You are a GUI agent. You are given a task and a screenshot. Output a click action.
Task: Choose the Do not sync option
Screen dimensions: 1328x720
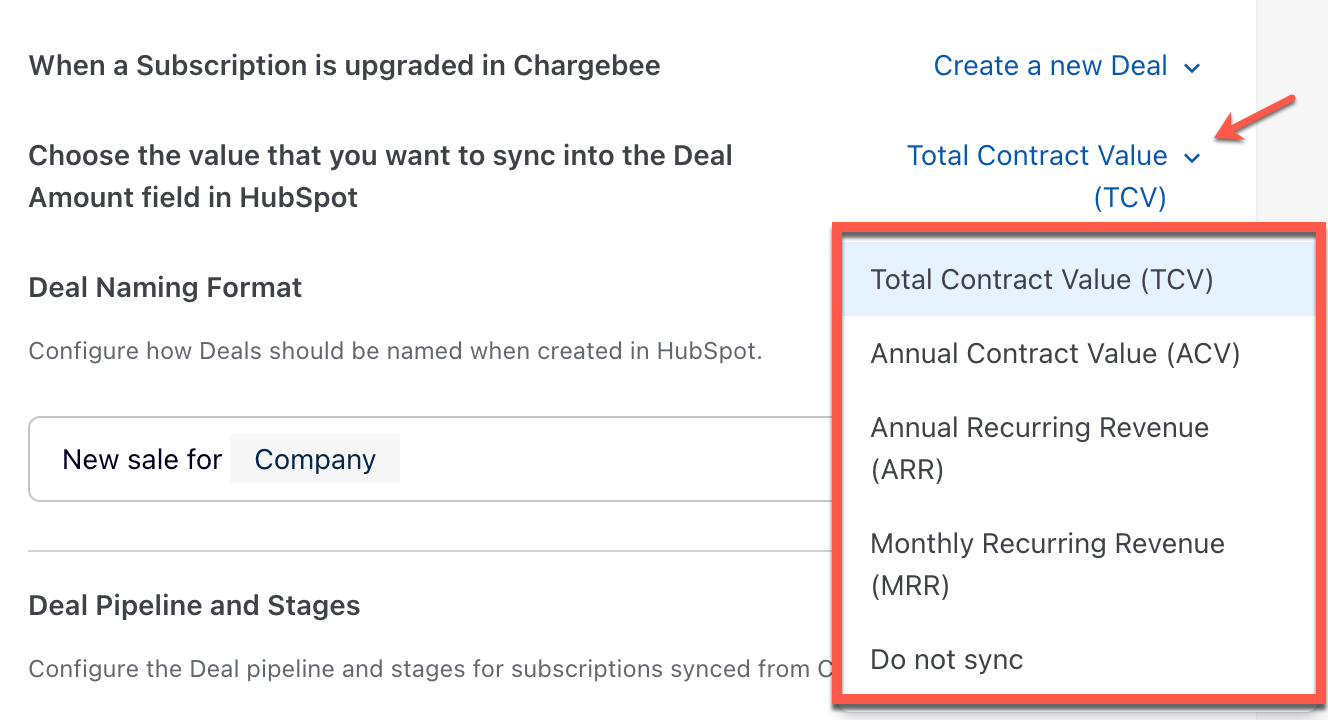click(947, 660)
